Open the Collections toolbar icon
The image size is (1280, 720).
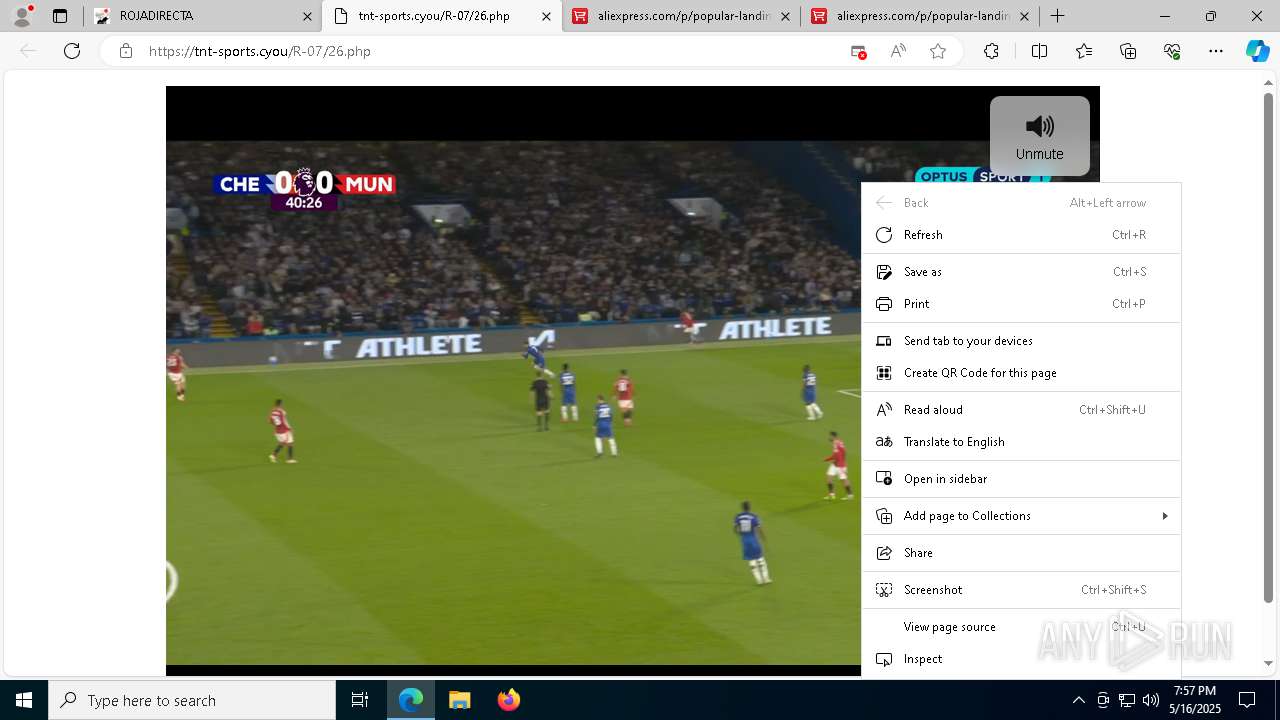pyautogui.click(x=1128, y=51)
